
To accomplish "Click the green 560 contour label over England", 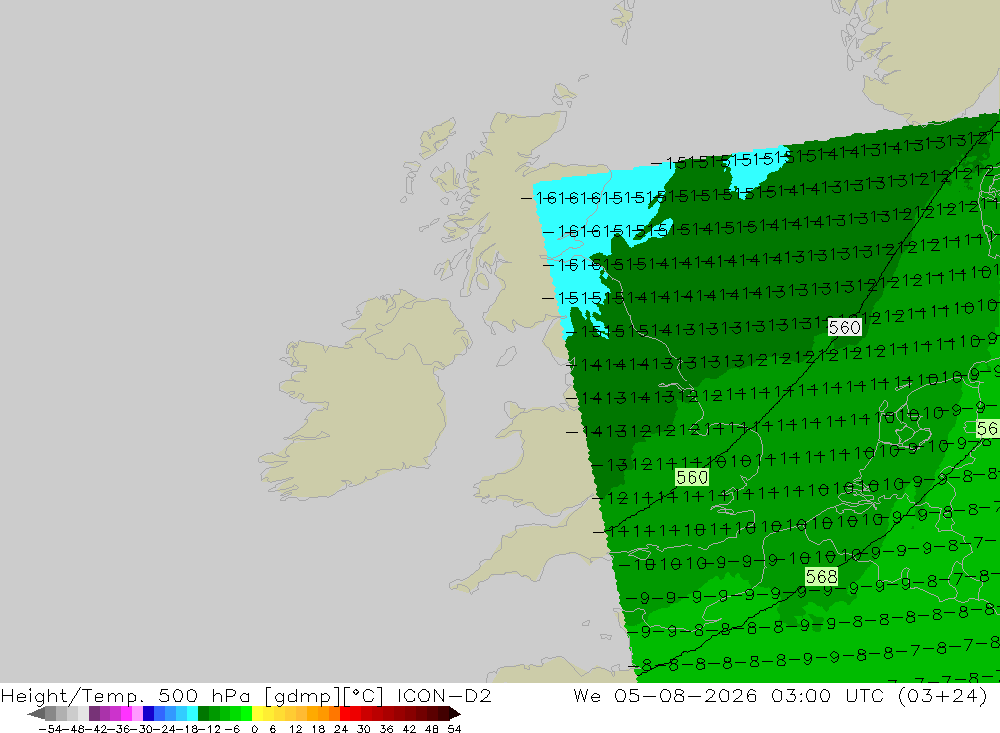I will (692, 477).
